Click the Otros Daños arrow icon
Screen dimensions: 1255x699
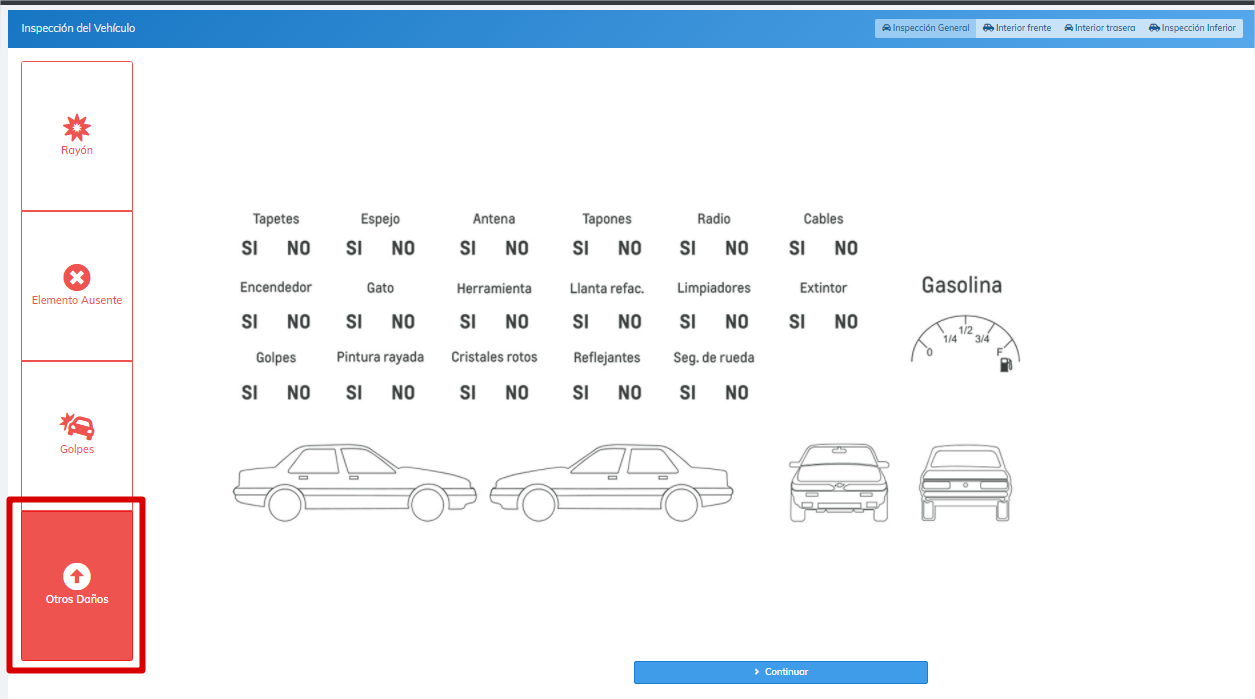click(77, 576)
